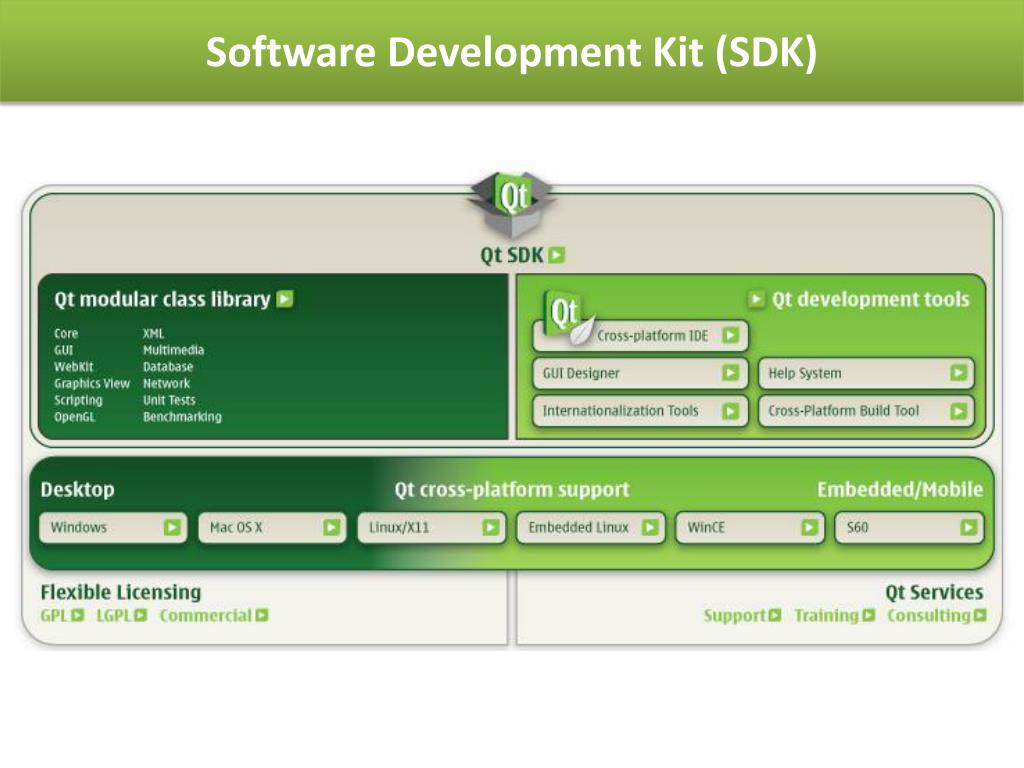Viewport: 1024px width, 768px height.
Task: Choose the Windows platform button
Action: pos(113,528)
